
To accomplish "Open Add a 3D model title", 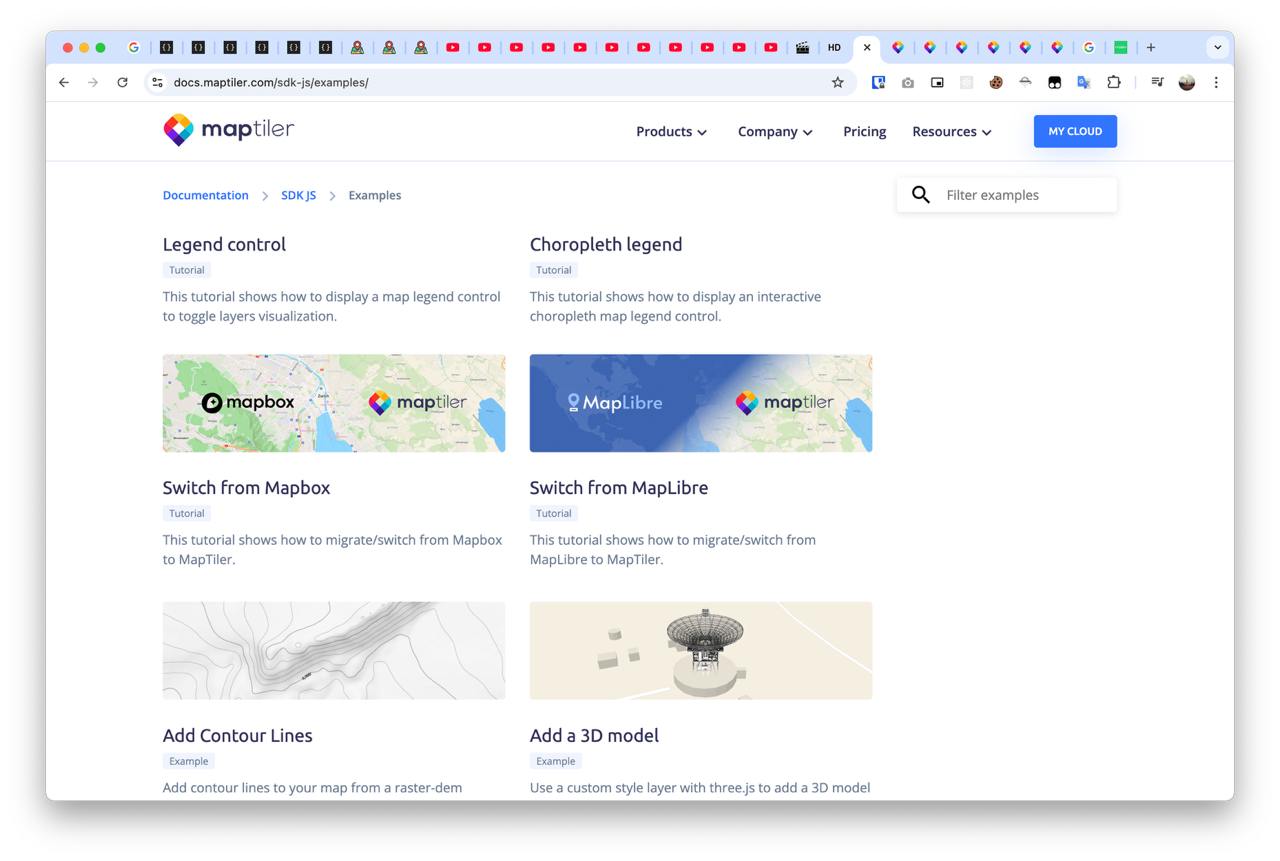I will [x=594, y=735].
